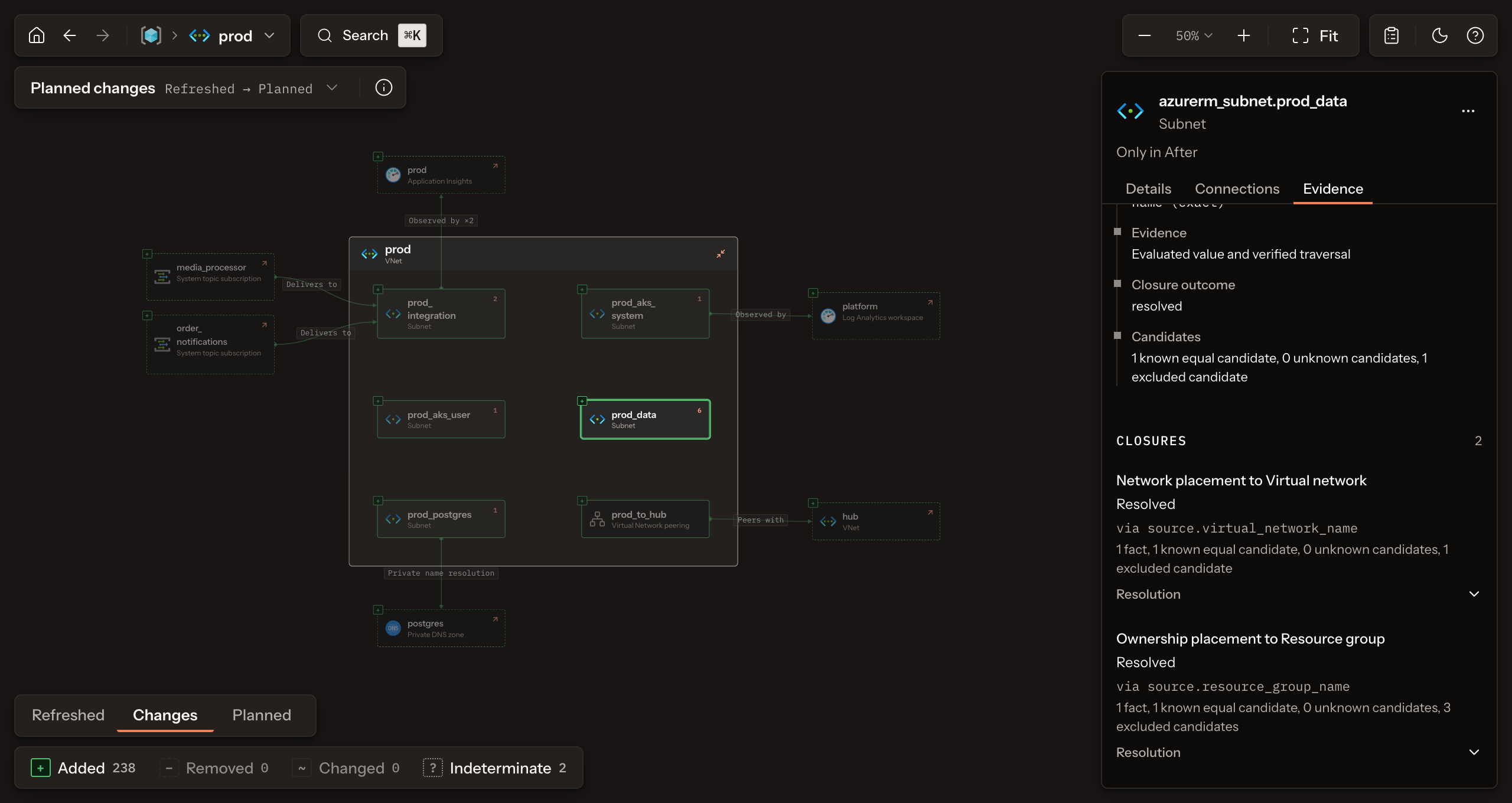Toggle the Removed 0 filter
Image resolution: width=1512 pixels, height=803 pixels.
[214, 768]
